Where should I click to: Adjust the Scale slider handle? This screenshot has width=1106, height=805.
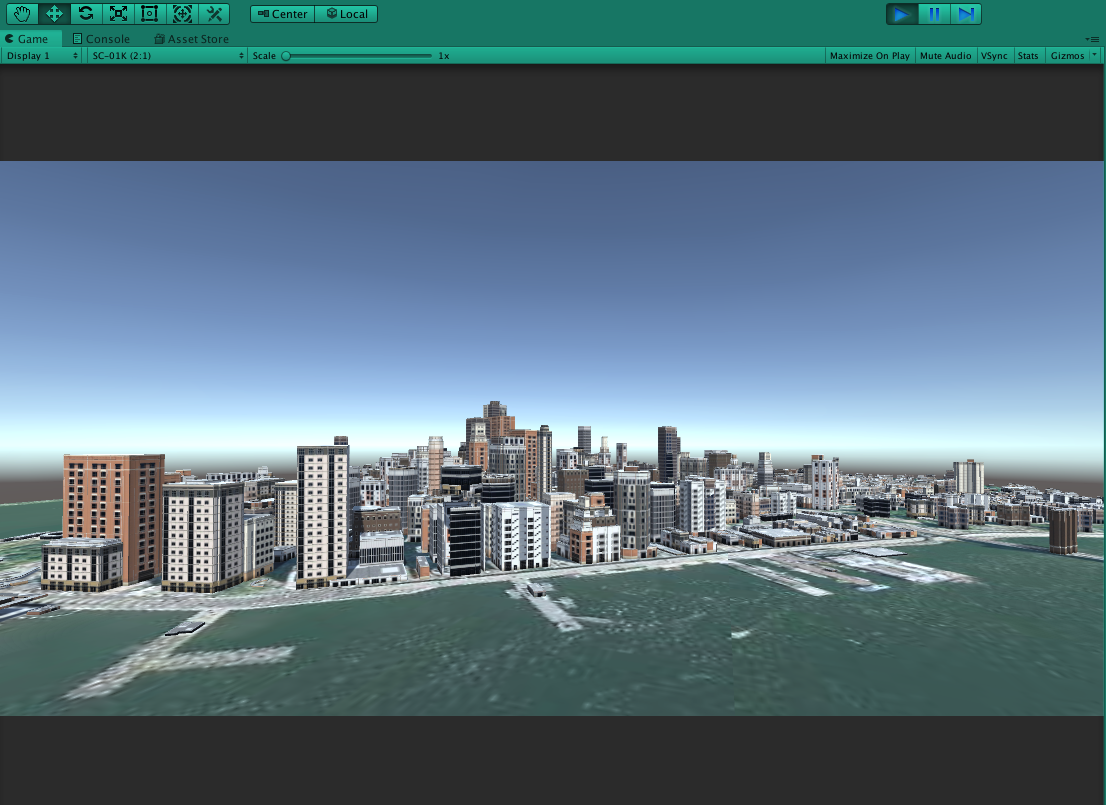pyautogui.click(x=287, y=56)
